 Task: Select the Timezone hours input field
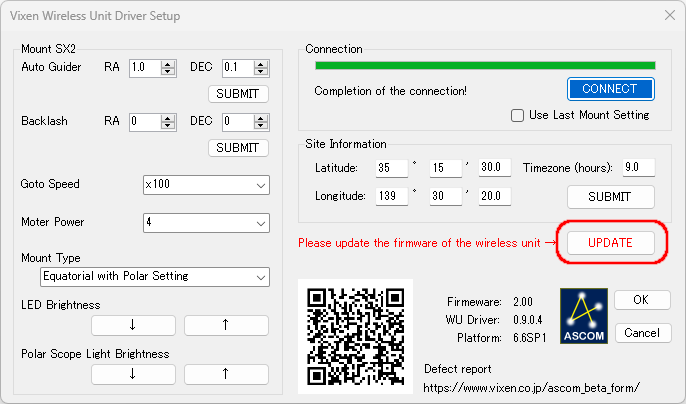637,168
